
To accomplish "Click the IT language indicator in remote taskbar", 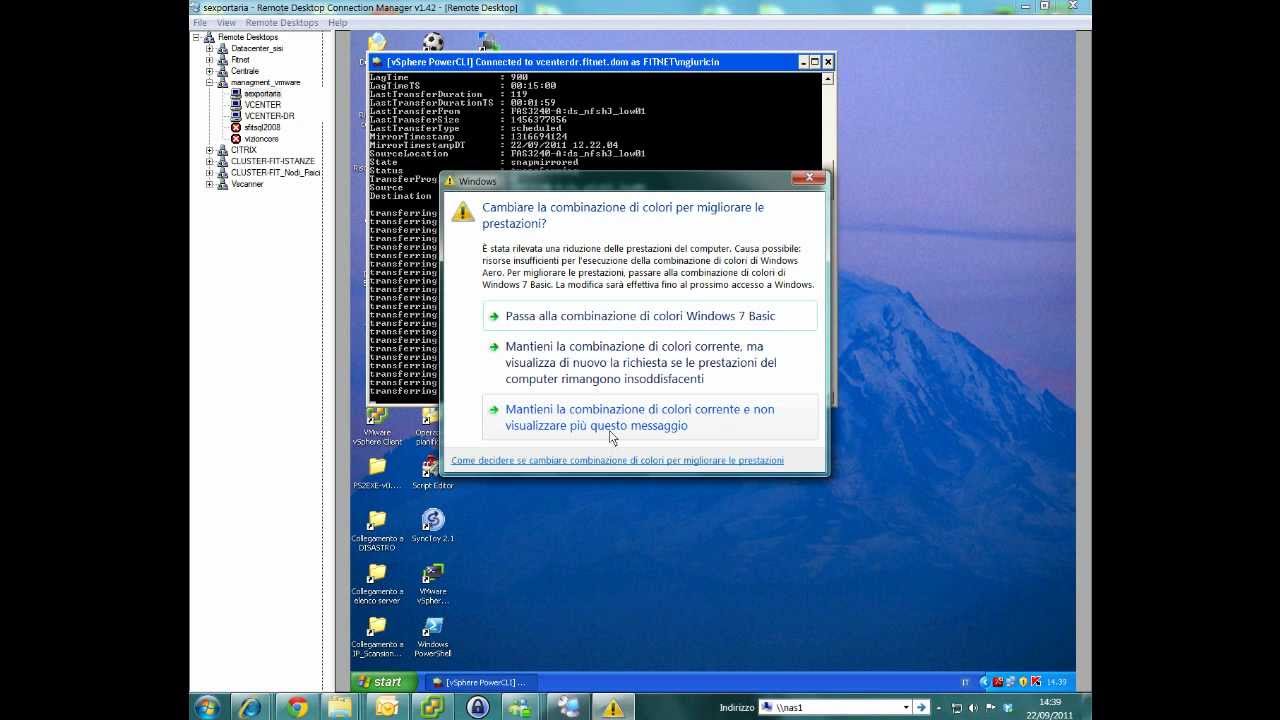I will tap(965, 682).
